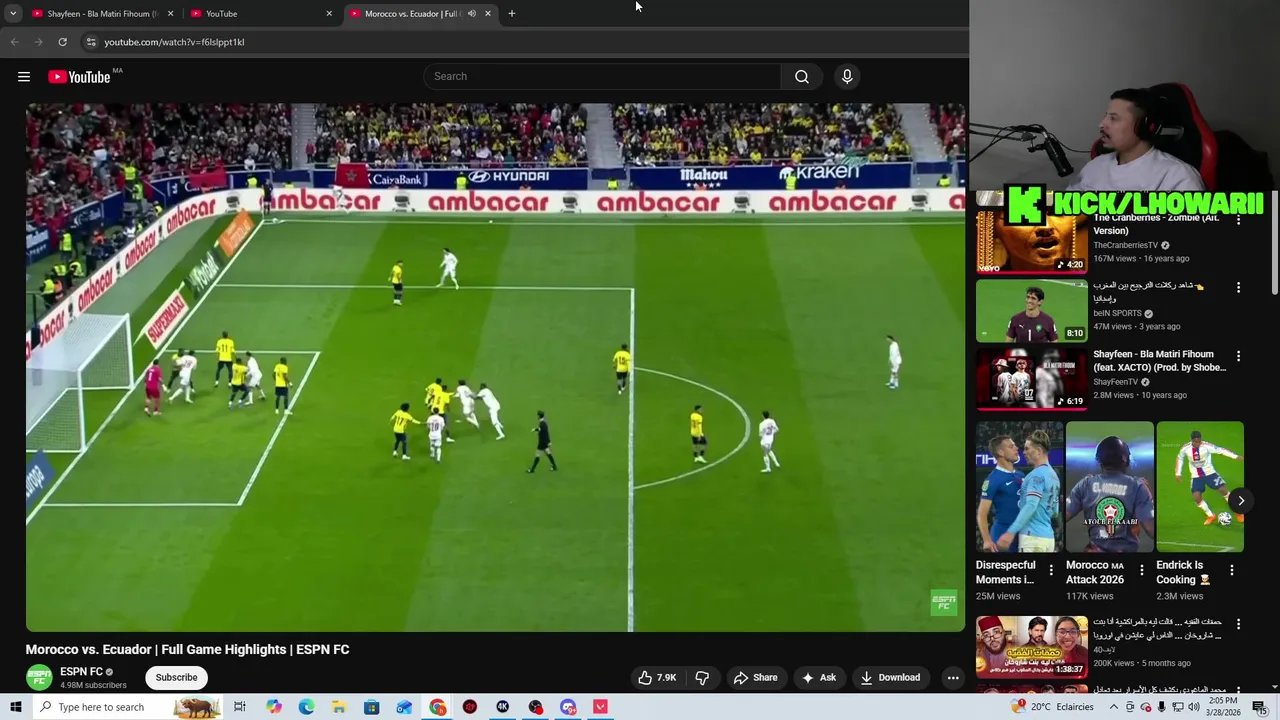Close the middle YouTube tab
The height and width of the screenshot is (720, 1280).
[329, 14]
